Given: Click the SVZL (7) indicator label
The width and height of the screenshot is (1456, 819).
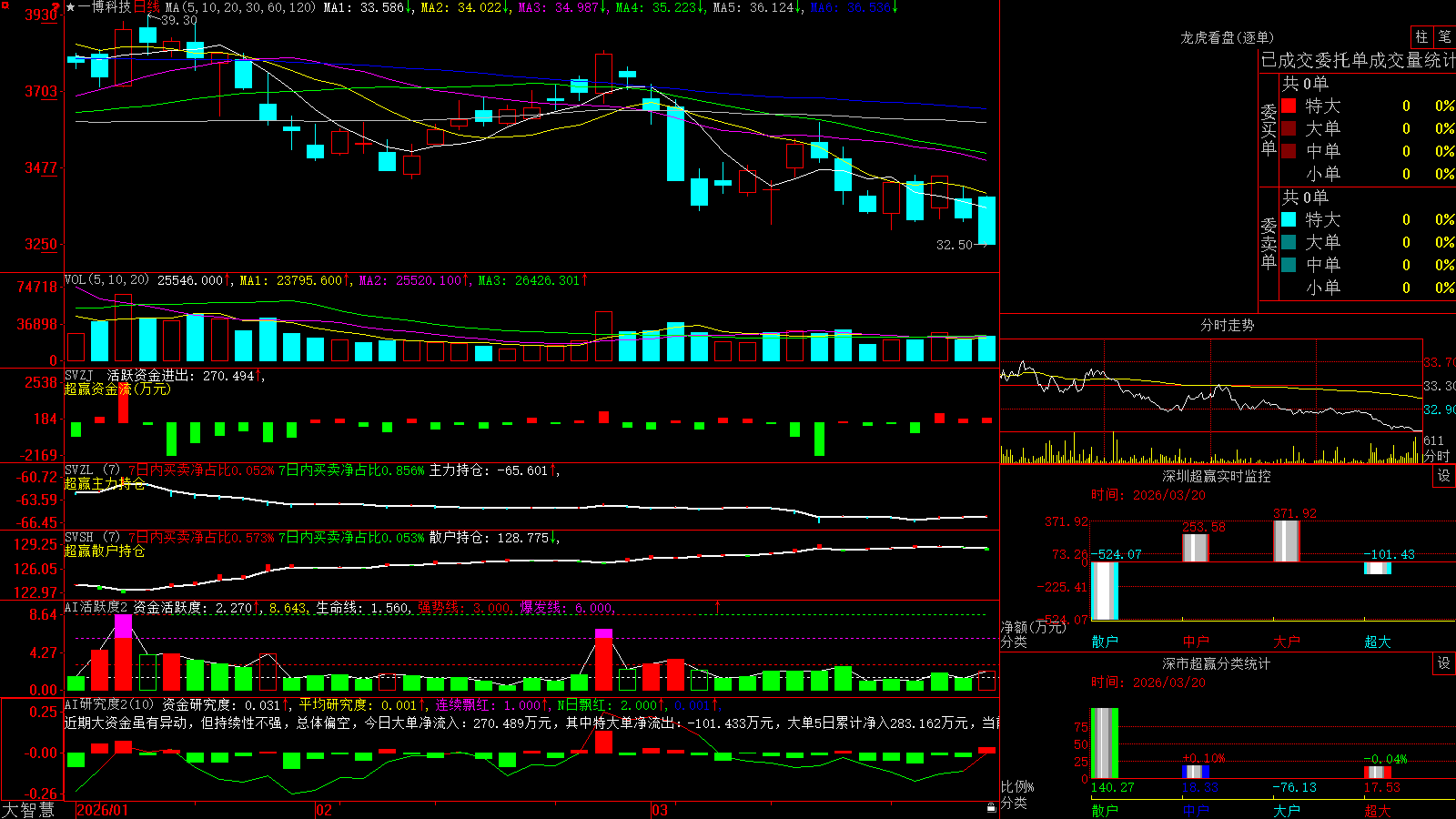Looking at the screenshot, I should [x=92, y=470].
